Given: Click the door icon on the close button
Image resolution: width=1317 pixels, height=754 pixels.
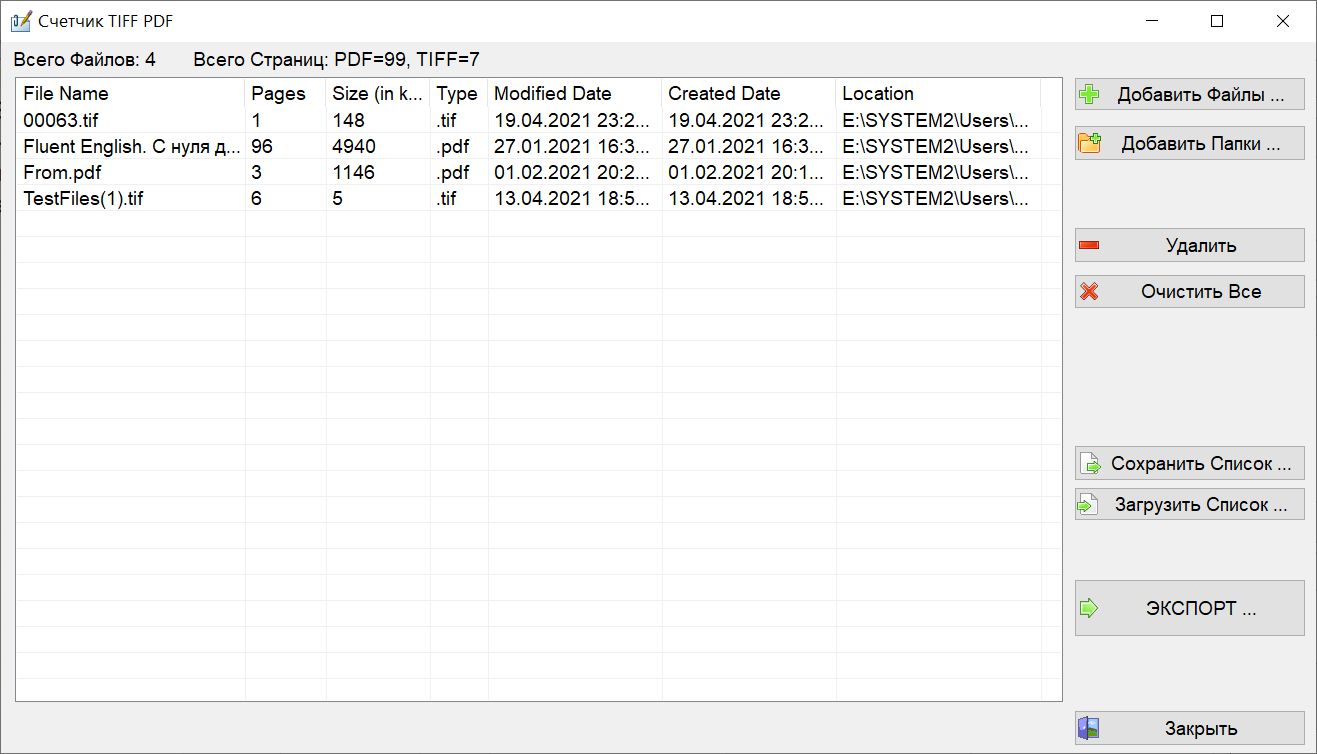Looking at the screenshot, I should tap(1089, 728).
